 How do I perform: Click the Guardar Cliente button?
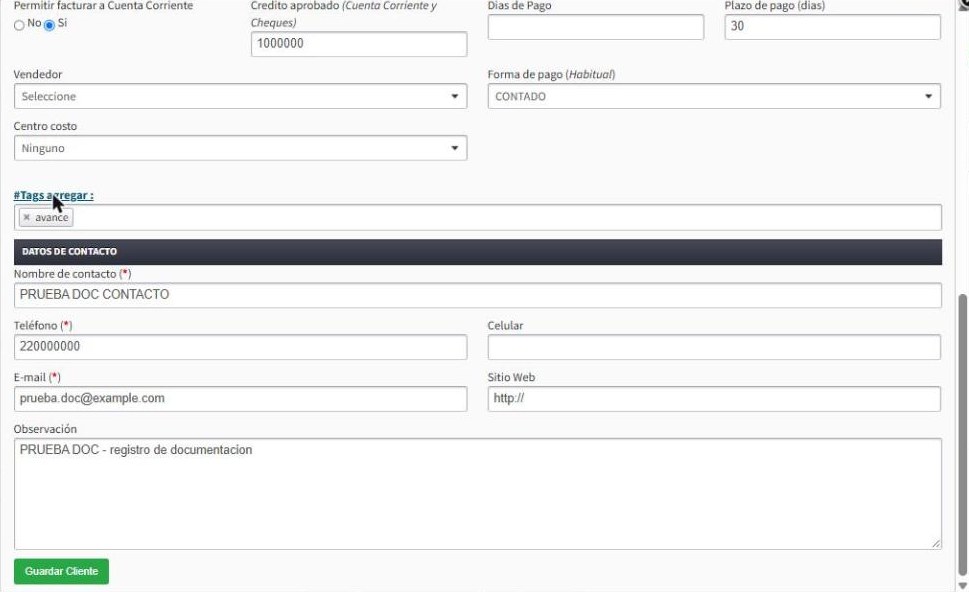coord(61,572)
